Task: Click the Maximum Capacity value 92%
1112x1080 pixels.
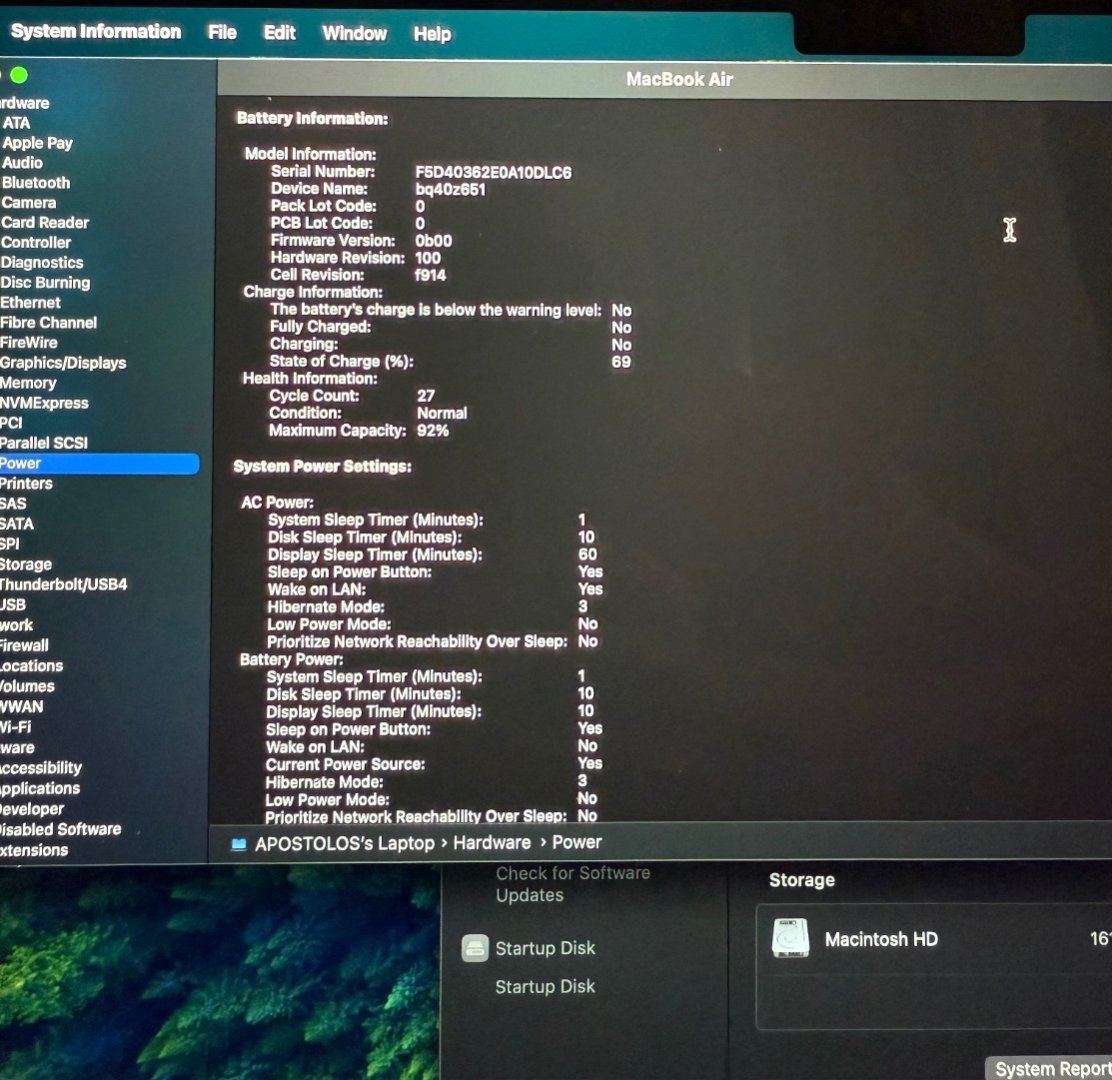Action: pos(433,430)
